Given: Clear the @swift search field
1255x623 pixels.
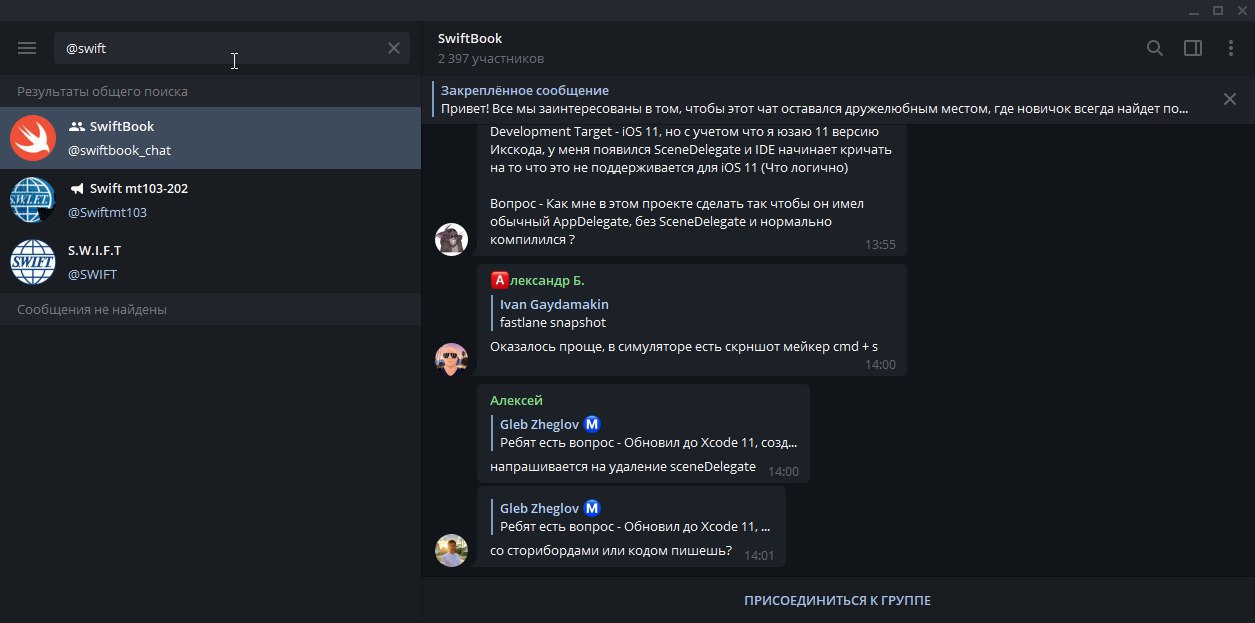Looking at the screenshot, I should click(394, 48).
